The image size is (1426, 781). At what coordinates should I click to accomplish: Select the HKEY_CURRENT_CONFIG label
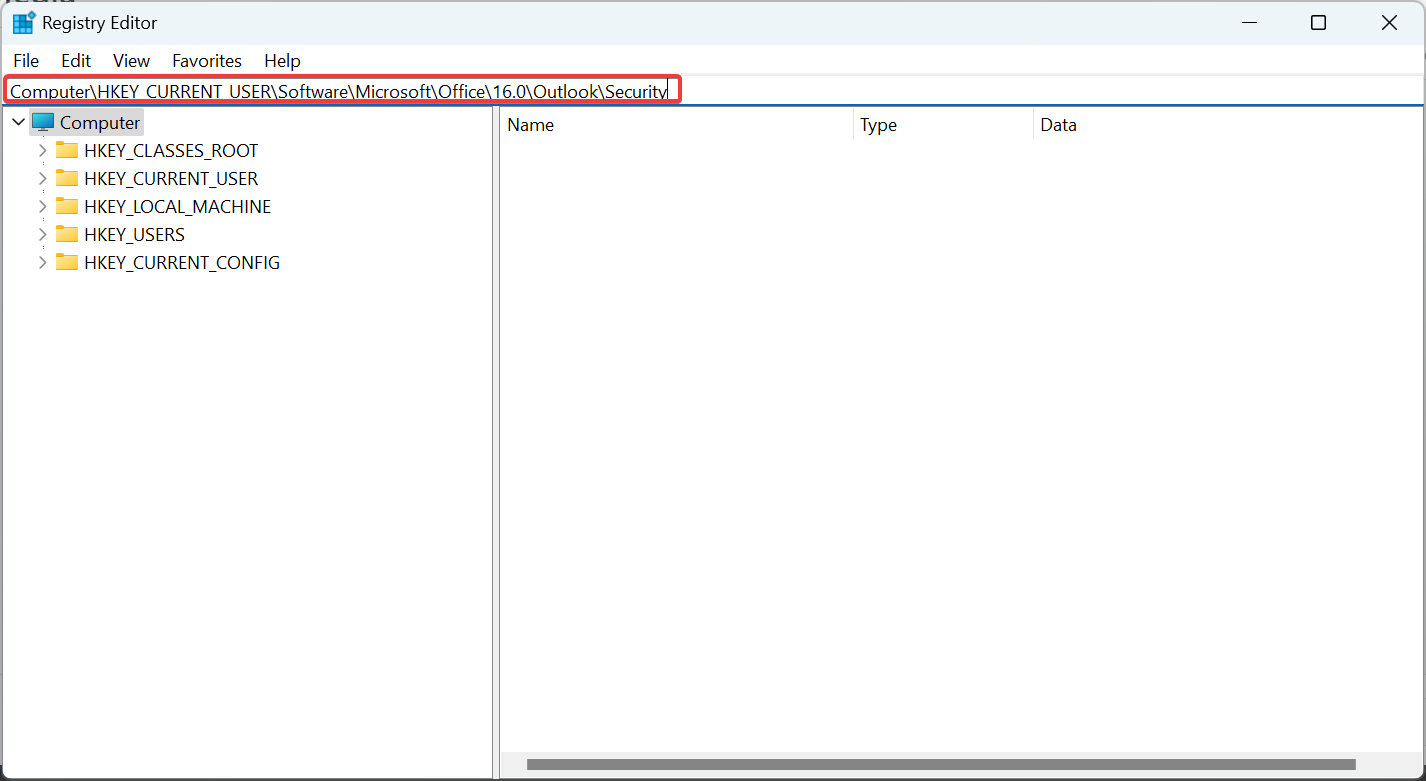[182, 263]
